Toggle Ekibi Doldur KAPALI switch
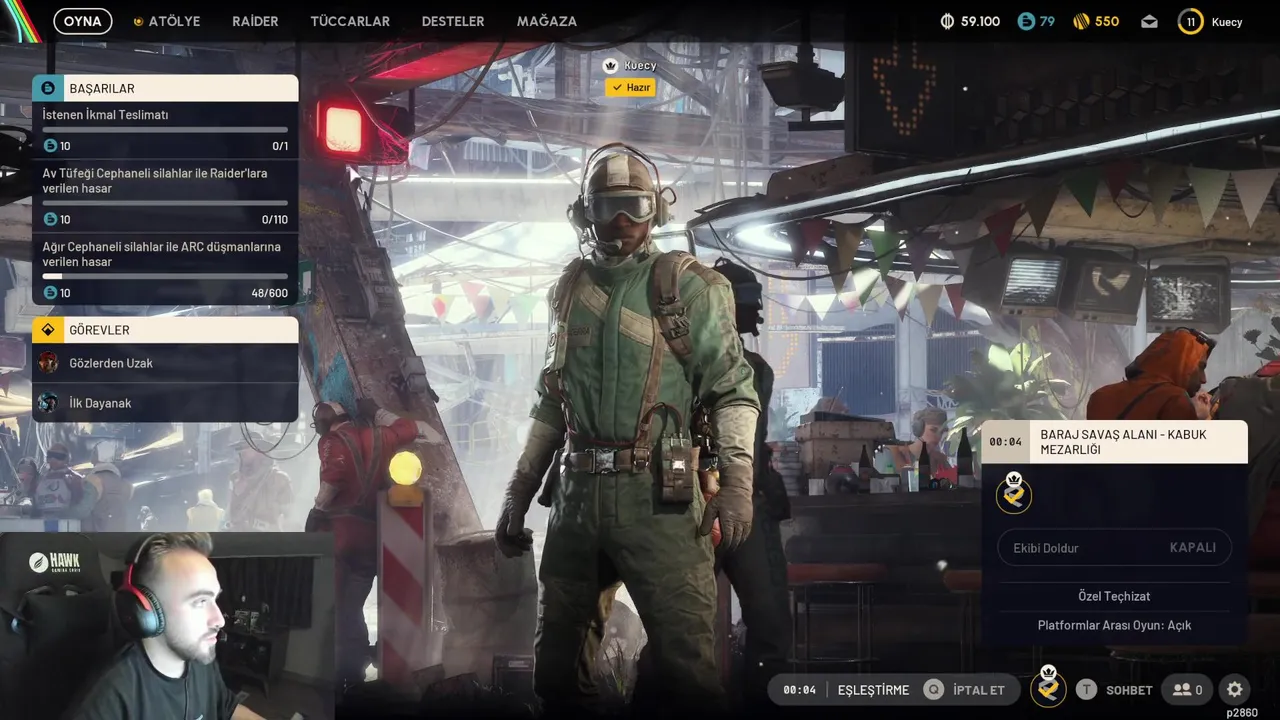The image size is (1280, 720). point(1115,548)
